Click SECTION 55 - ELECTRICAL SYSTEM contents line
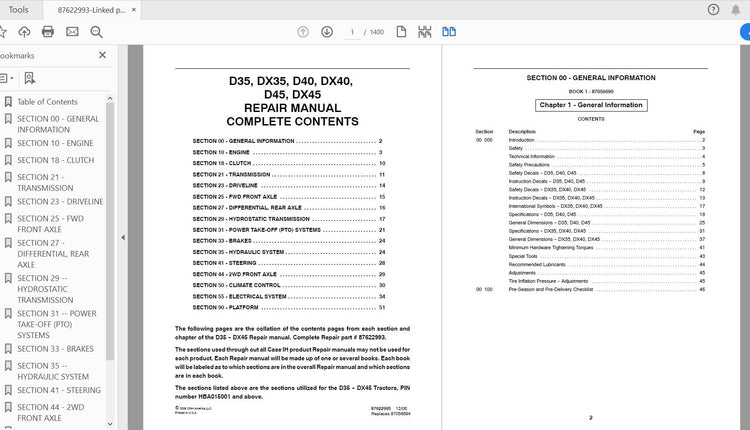Image resolution: width=750 pixels, height=430 pixels. click(288, 297)
